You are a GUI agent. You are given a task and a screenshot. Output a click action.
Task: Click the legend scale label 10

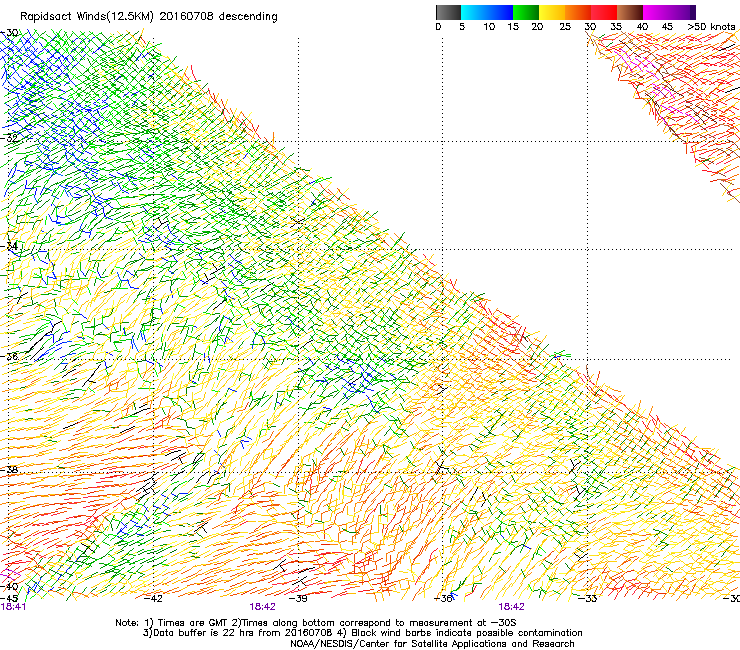[x=489, y=27]
